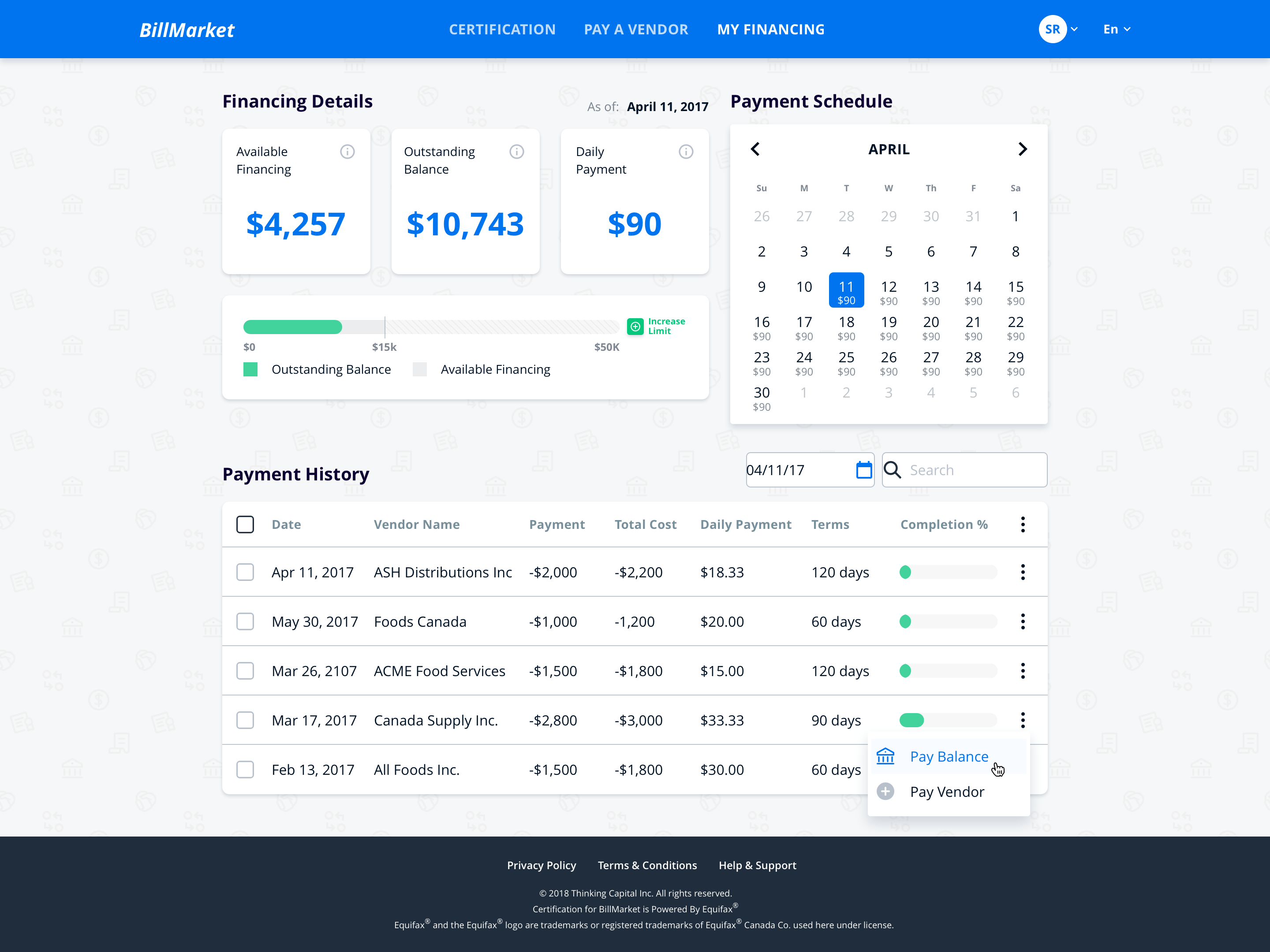
Task: Click the Available Financing info icon
Action: click(347, 152)
